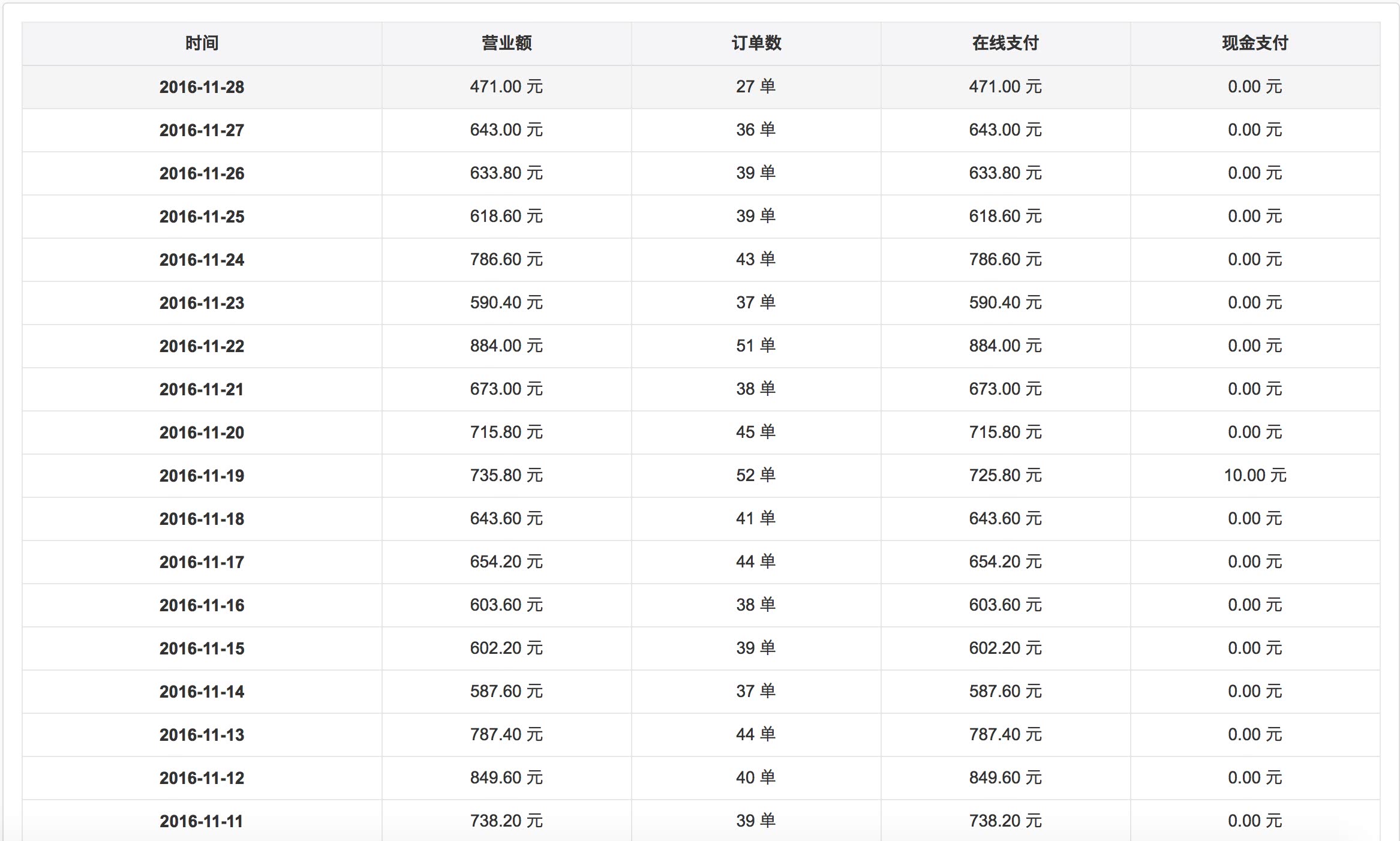Select the 2016-11-11 date cell
Image resolution: width=1400 pixels, height=841 pixels.
tap(202, 821)
